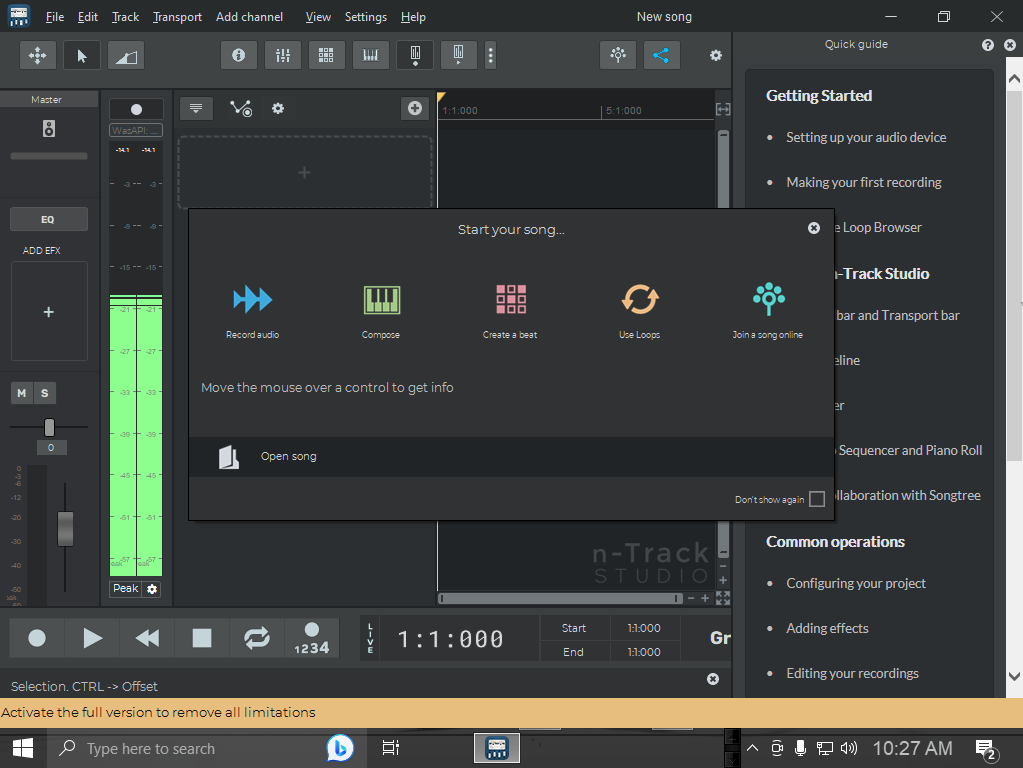
Task: Toggle the record arm dot button
Action: coord(136,109)
